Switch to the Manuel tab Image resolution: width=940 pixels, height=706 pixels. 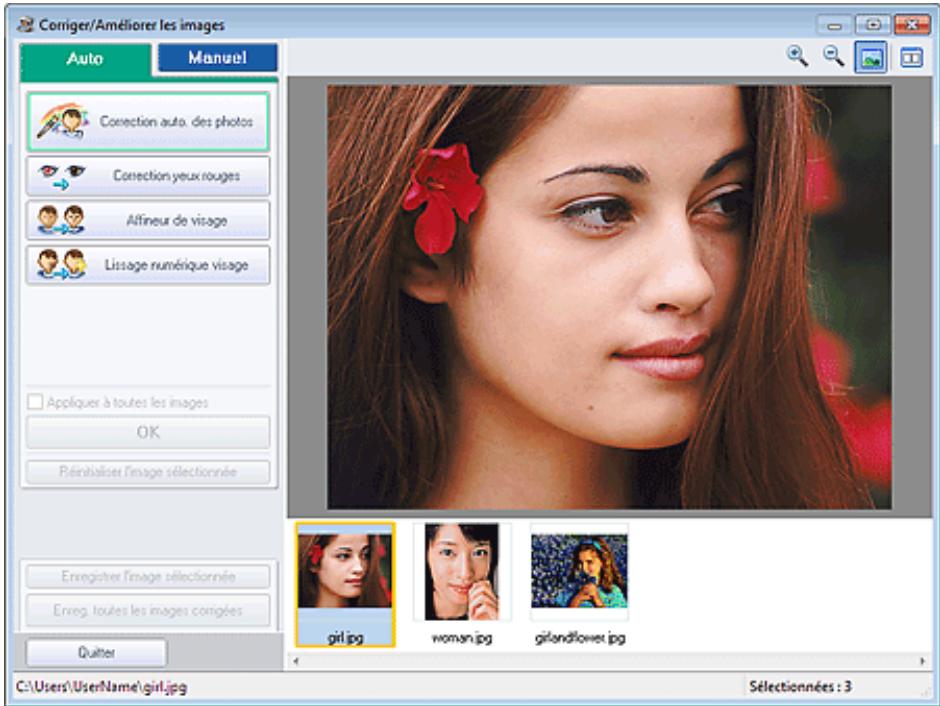point(217,58)
